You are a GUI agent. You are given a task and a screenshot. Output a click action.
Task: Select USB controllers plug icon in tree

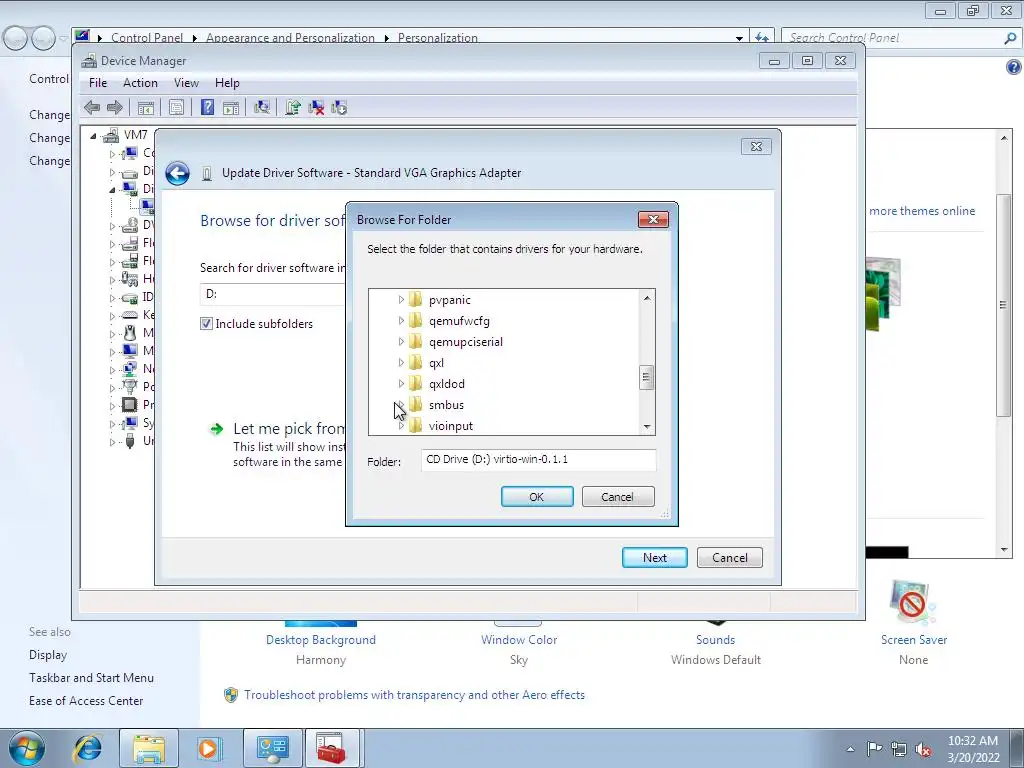(129, 441)
